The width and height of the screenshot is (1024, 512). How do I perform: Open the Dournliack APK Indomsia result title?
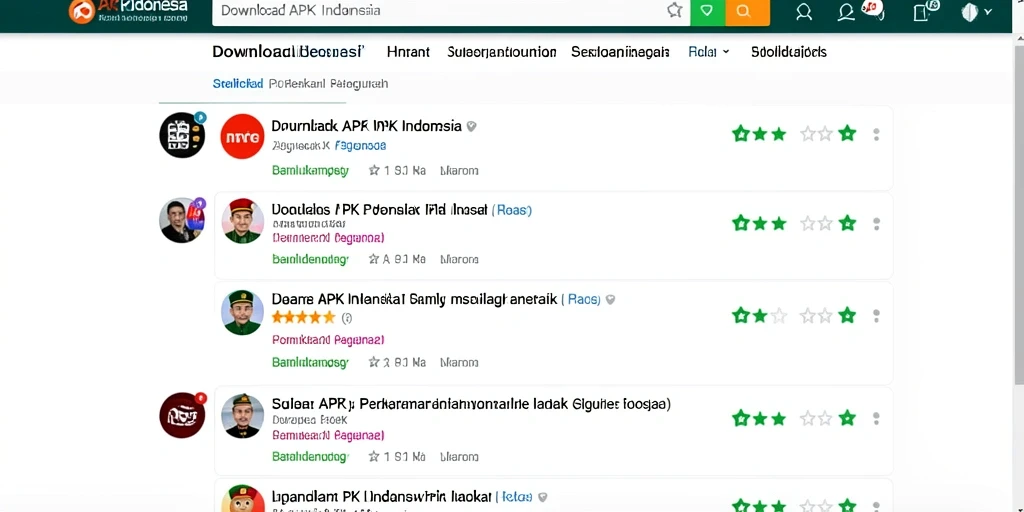(366, 126)
